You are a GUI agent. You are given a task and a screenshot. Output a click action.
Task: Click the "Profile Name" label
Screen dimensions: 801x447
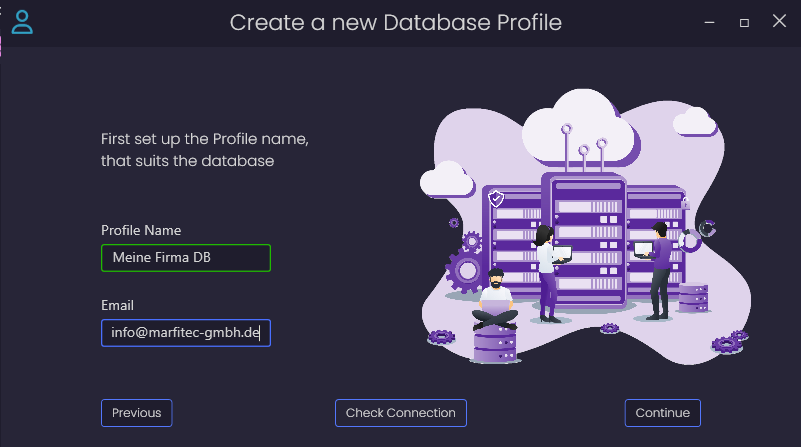coord(141,230)
